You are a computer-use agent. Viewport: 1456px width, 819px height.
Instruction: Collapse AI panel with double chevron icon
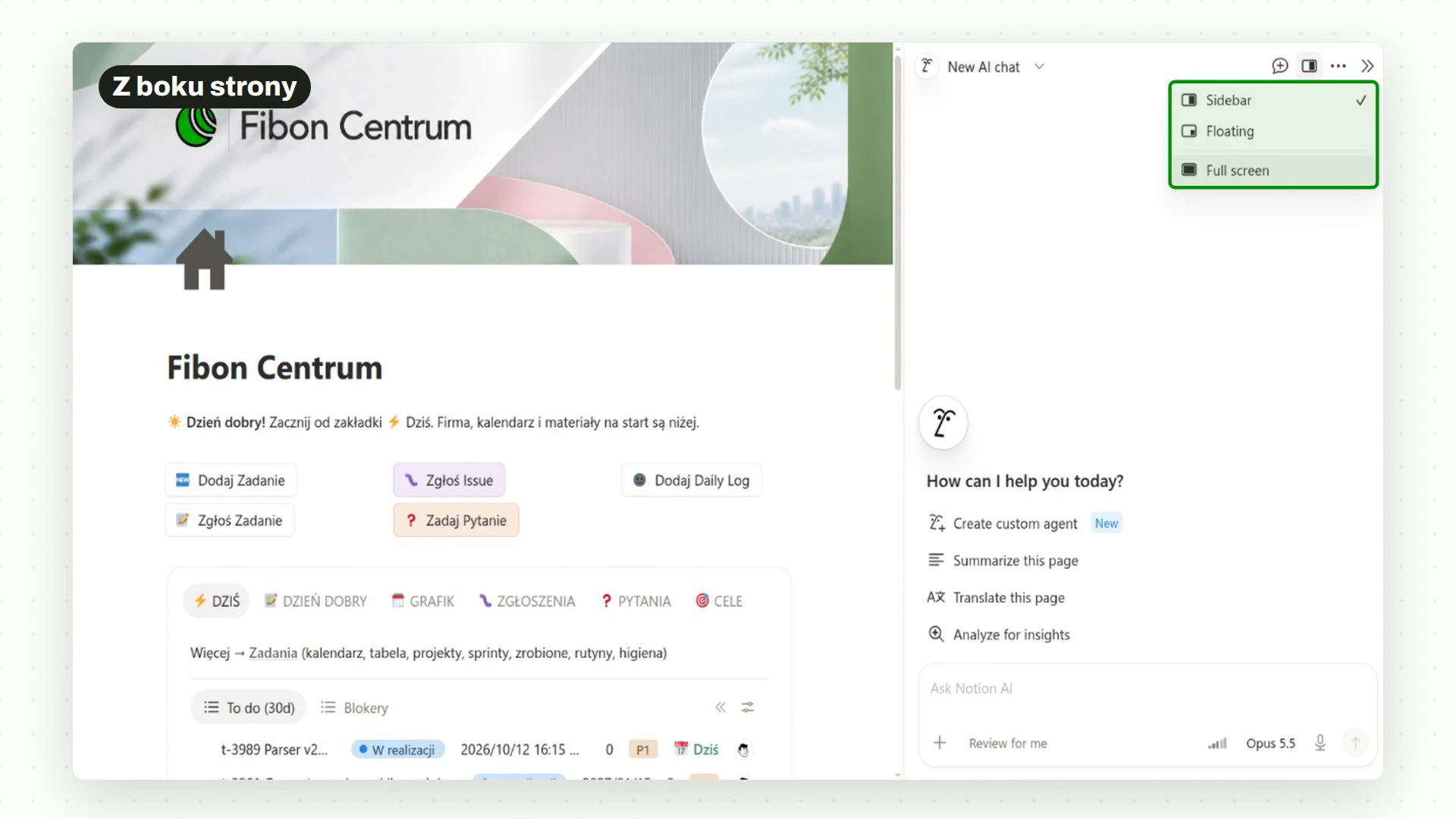pyautogui.click(x=1367, y=66)
